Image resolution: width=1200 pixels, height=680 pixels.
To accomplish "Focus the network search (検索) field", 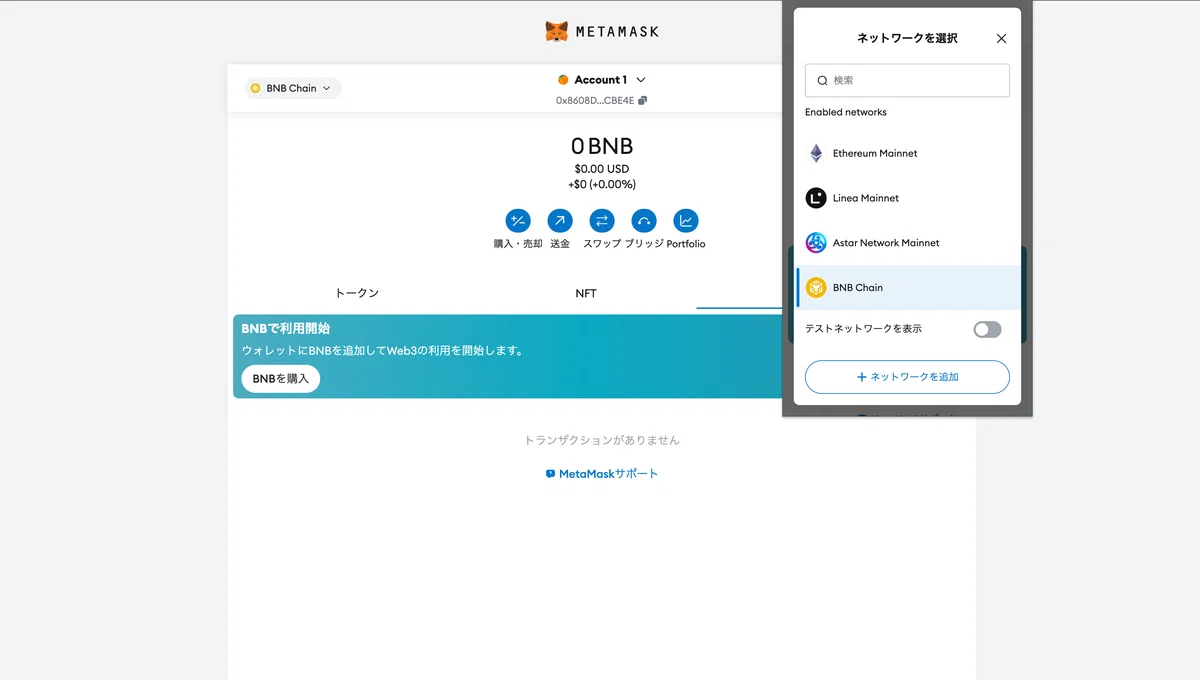I will tap(907, 80).
